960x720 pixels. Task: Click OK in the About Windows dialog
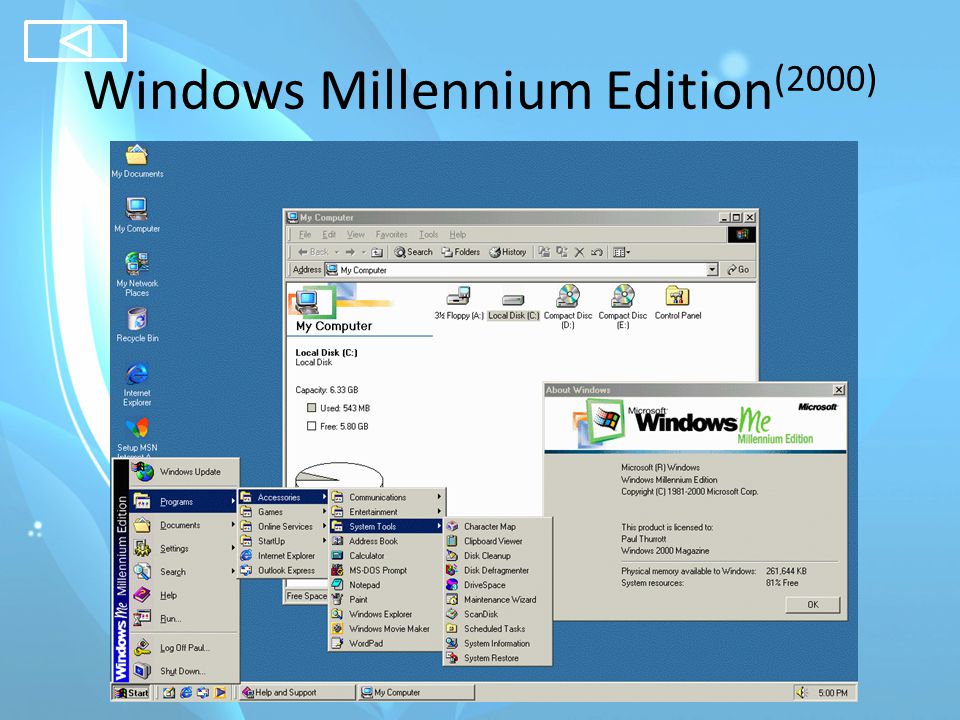tap(812, 604)
